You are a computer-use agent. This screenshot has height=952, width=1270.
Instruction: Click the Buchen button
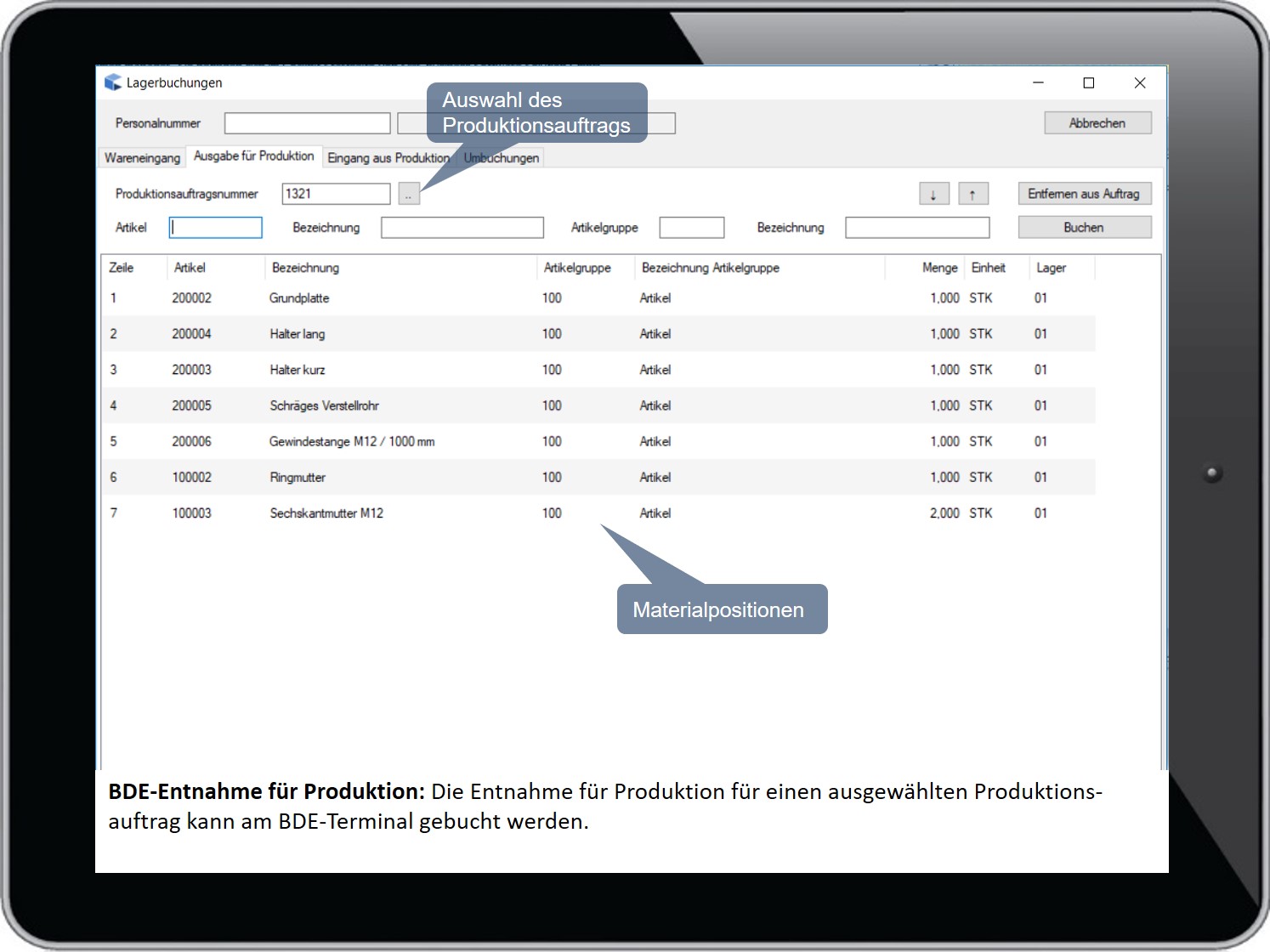pyautogui.click(x=1084, y=228)
